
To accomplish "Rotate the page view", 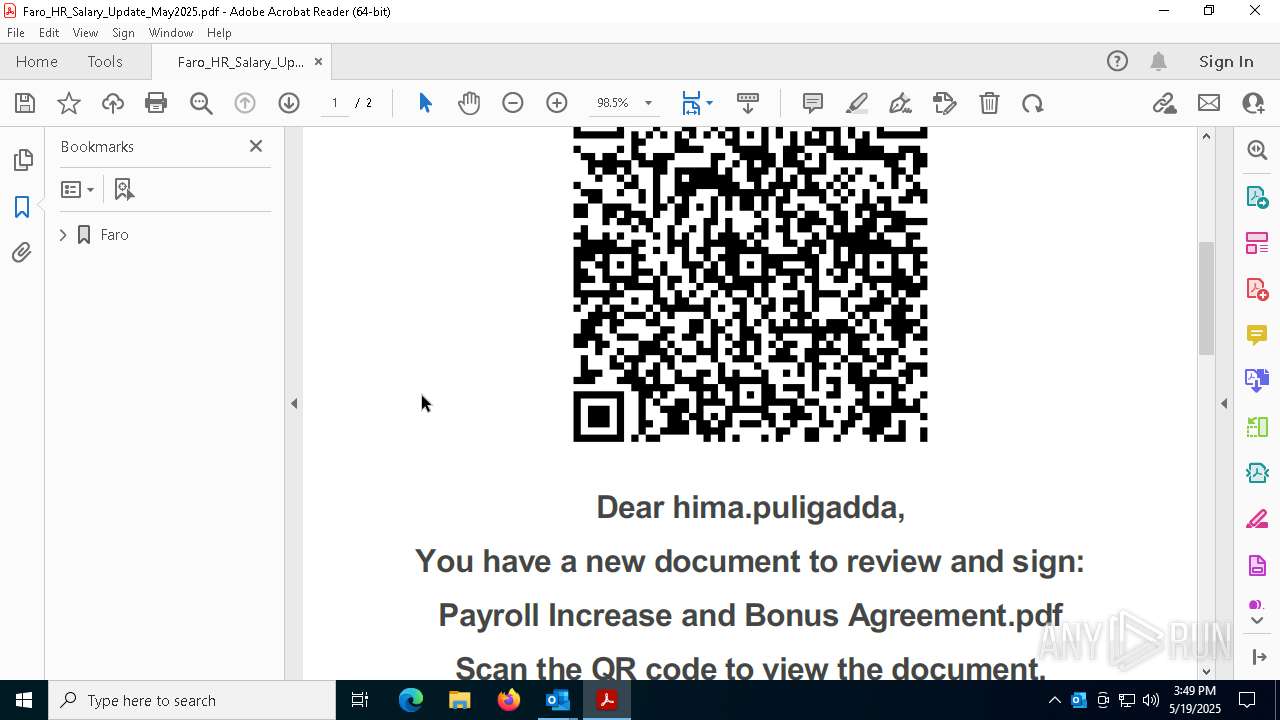I will [x=1033, y=103].
